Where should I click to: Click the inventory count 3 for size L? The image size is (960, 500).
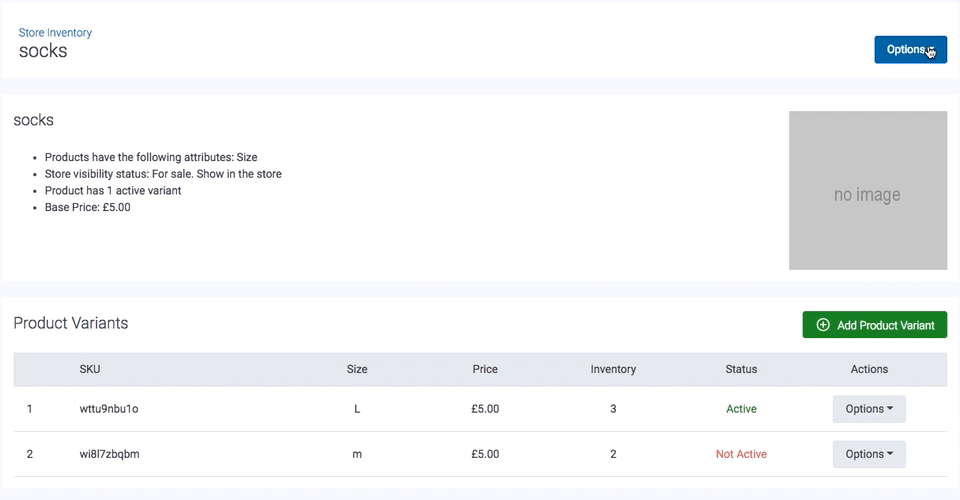(613, 409)
